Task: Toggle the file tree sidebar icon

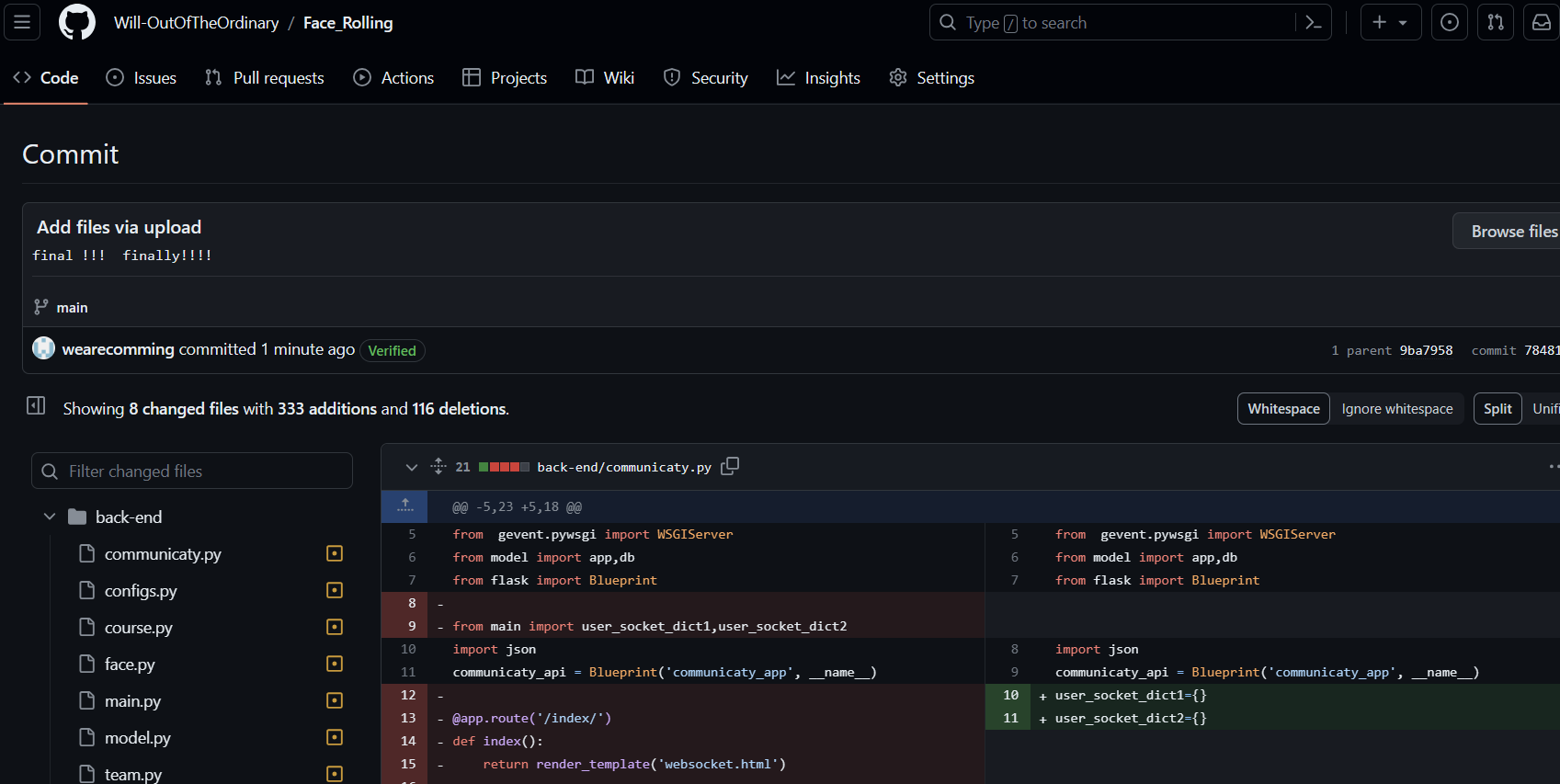Action: click(x=36, y=405)
